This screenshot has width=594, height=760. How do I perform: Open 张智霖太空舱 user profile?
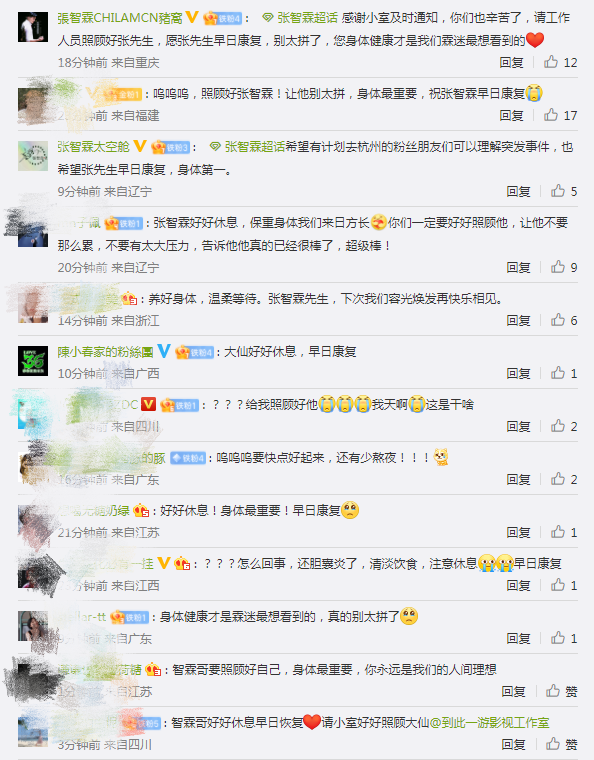(x=94, y=147)
